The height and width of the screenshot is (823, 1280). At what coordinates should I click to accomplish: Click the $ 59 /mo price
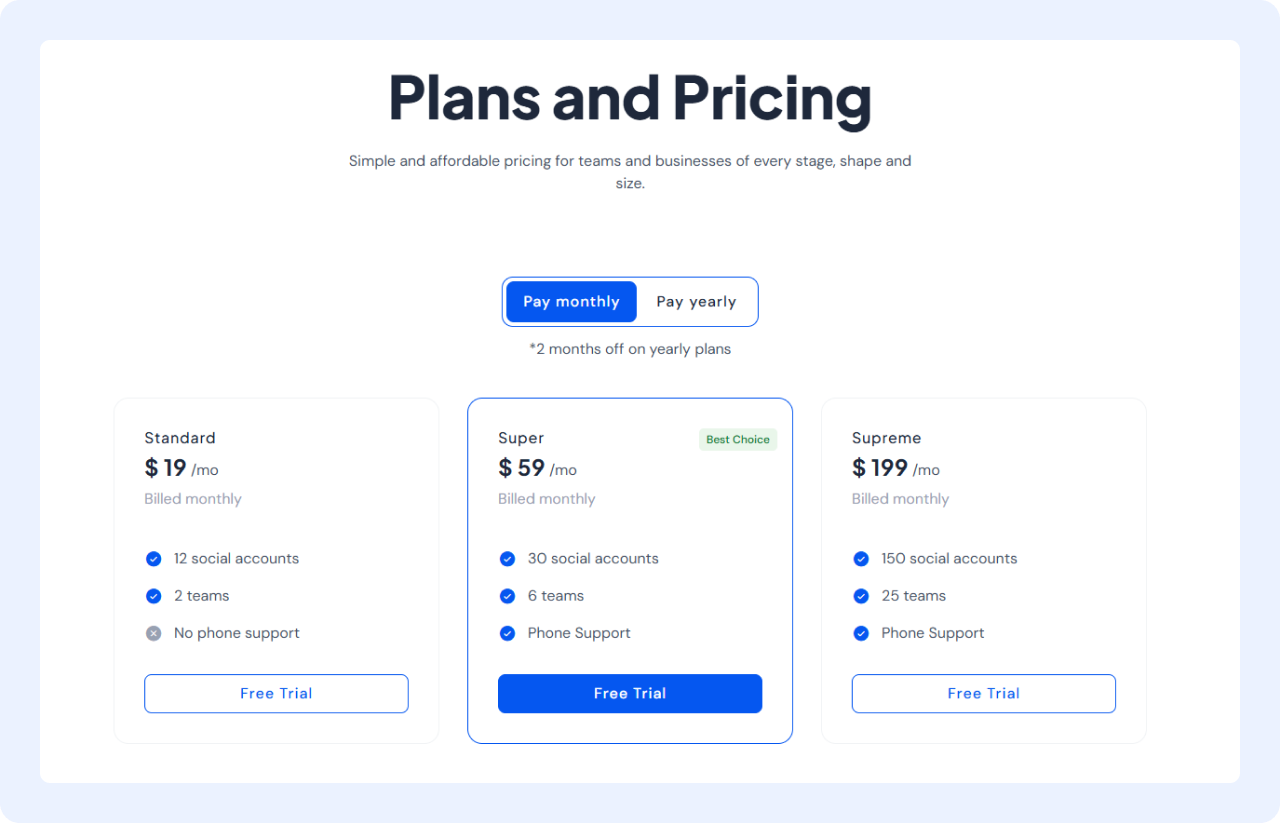[537, 468]
